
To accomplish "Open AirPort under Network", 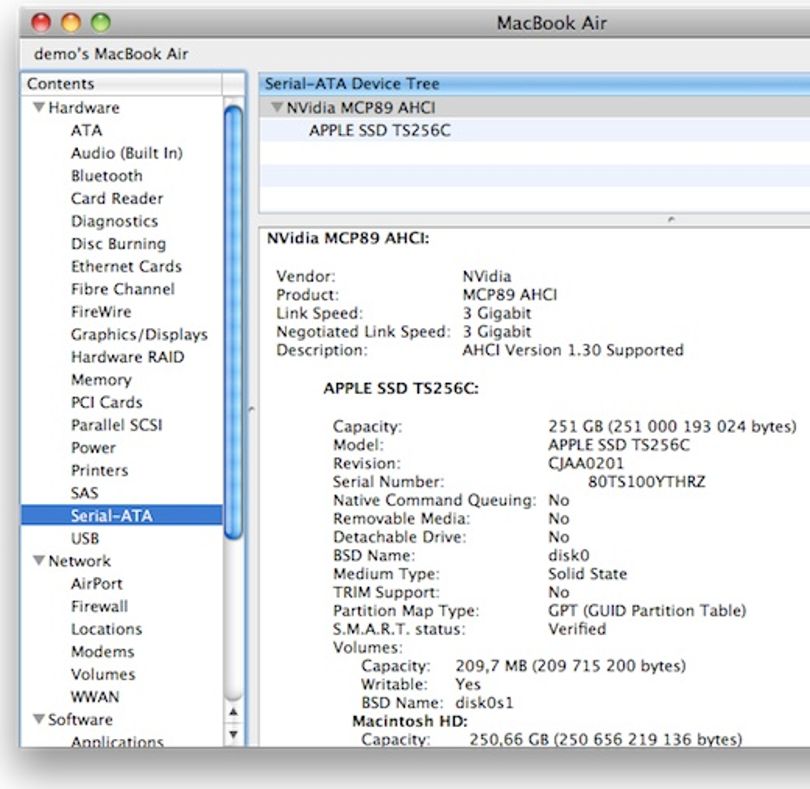I will 97,583.
